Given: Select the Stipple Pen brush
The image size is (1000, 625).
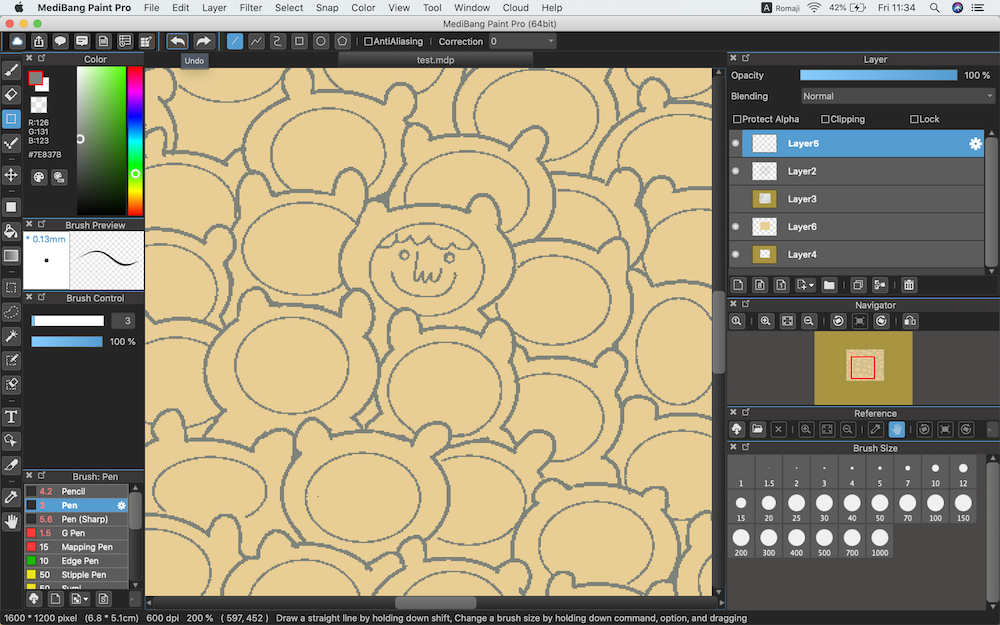Looking at the screenshot, I should coord(77,575).
